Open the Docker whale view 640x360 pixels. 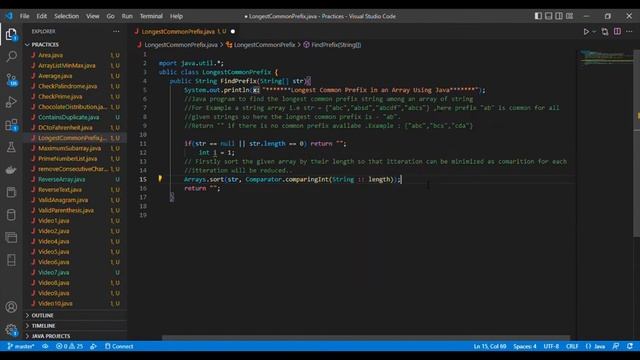[x=11, y=169]
